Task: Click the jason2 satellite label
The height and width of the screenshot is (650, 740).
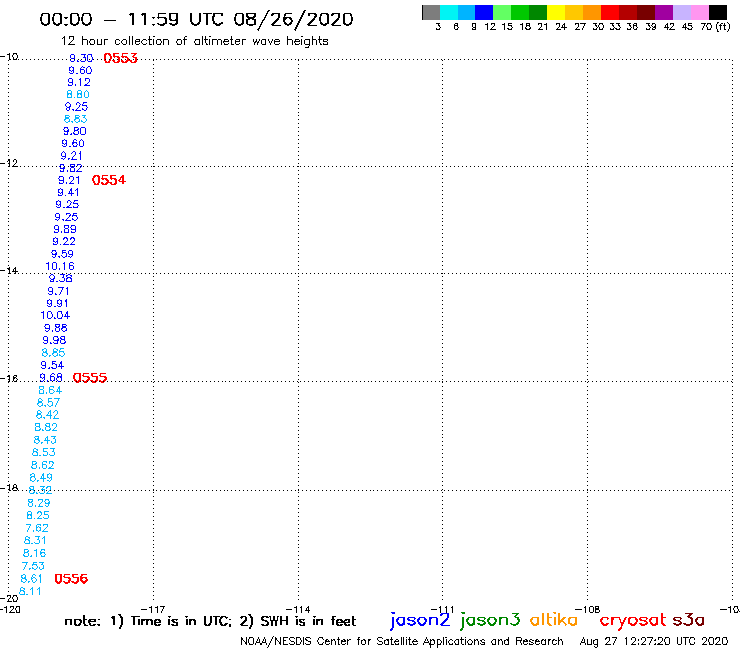Action: 420,620
